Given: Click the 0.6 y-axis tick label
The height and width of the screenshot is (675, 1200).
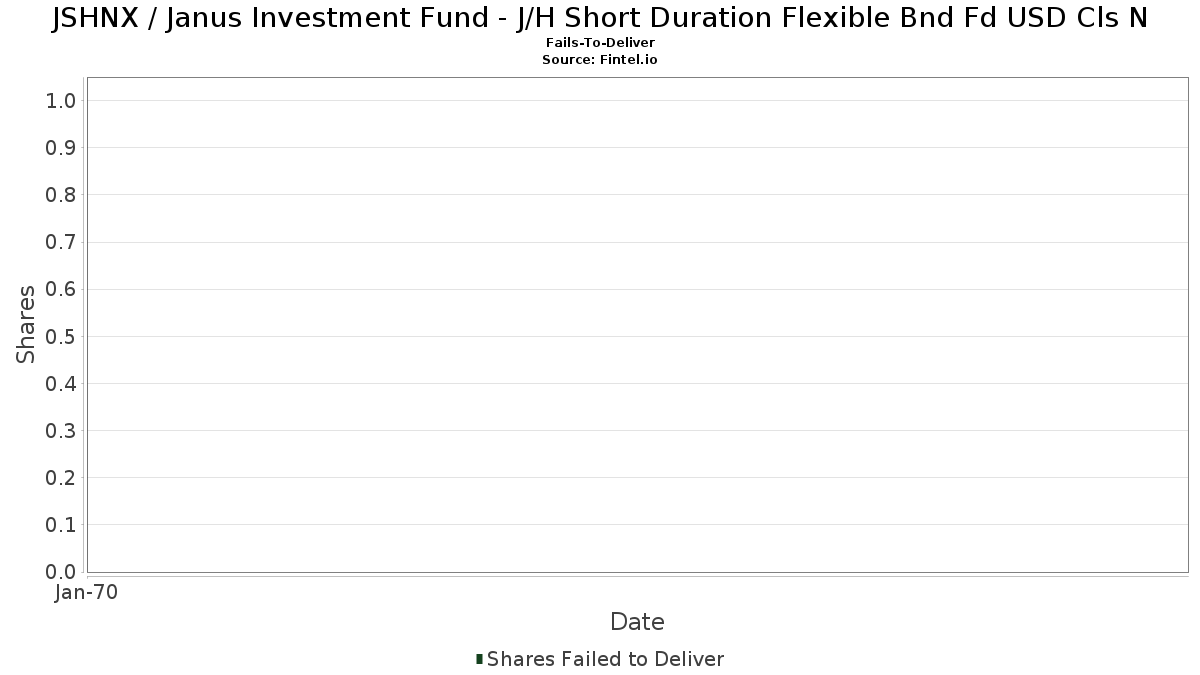Looking at the screenshot, I should (61, 289).
